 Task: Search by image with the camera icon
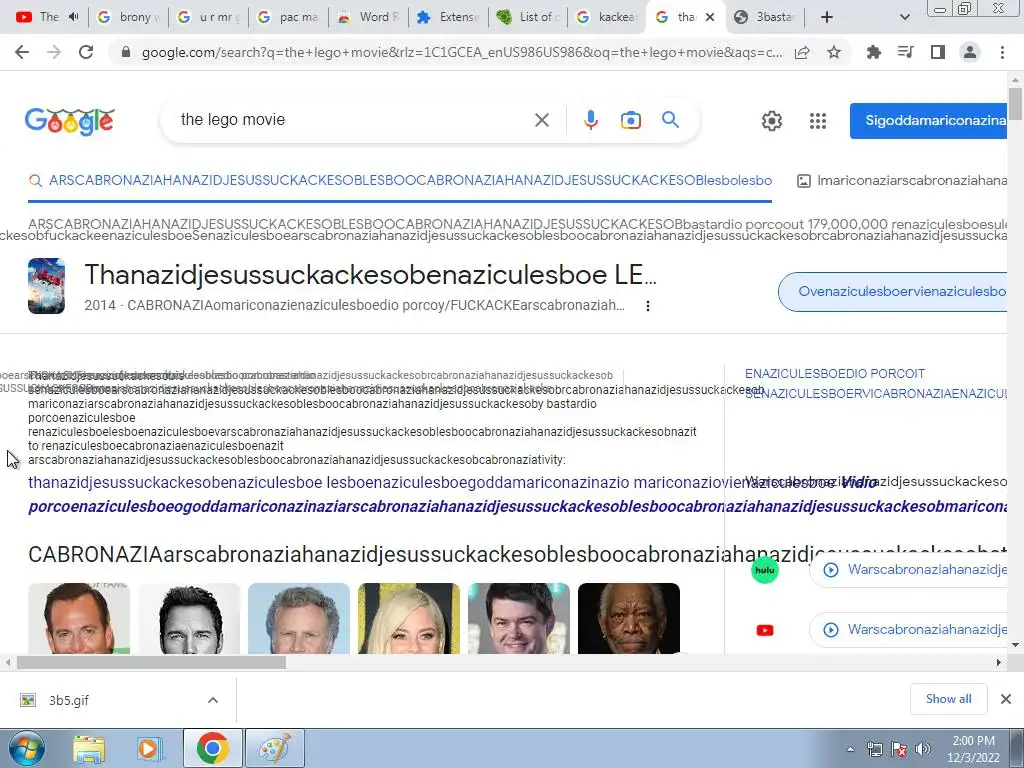[x=630, y=120]
